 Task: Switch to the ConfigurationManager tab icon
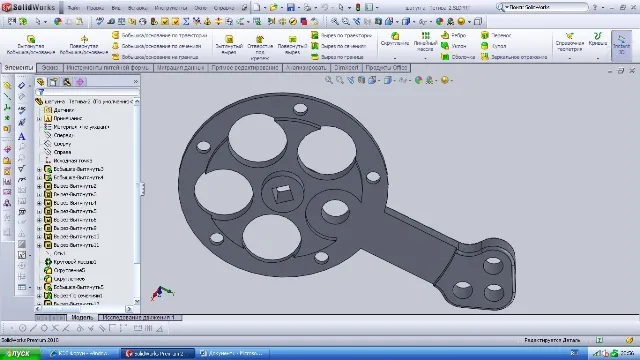coord(67,82)
